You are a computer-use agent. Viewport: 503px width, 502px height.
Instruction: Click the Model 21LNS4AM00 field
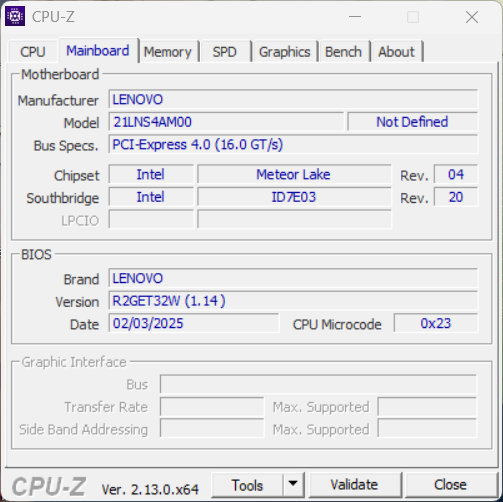coord(226,122)
